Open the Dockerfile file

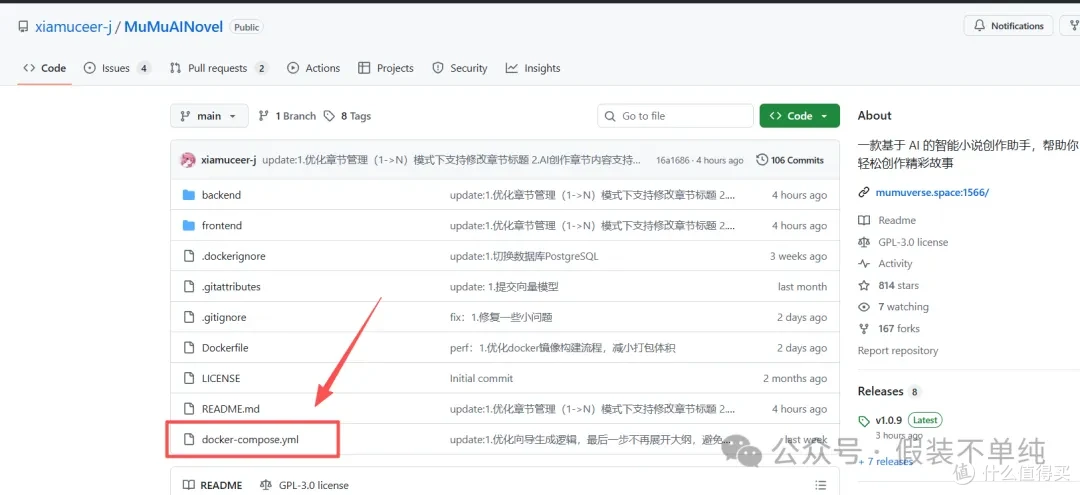pyautogui.click(x=225, y=348)
